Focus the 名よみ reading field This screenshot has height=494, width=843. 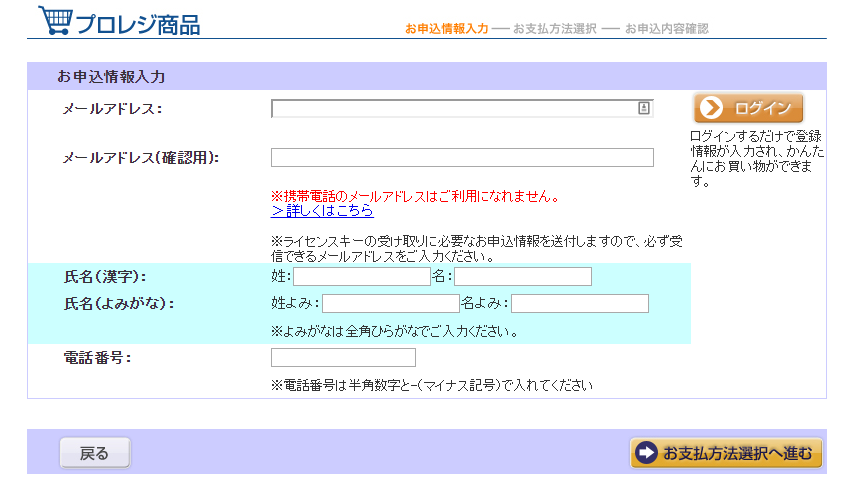click(580, 304)
